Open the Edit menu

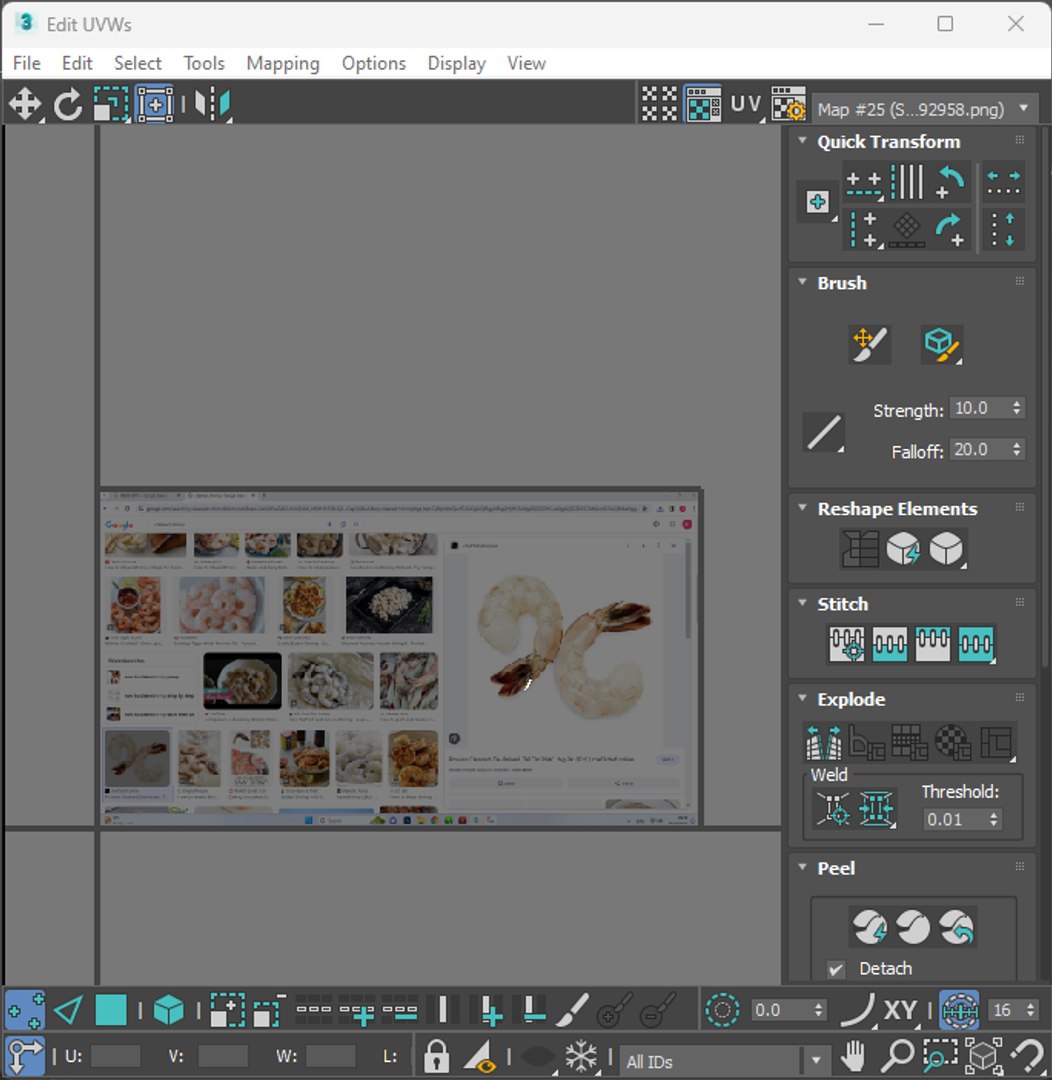pos(77,63)
